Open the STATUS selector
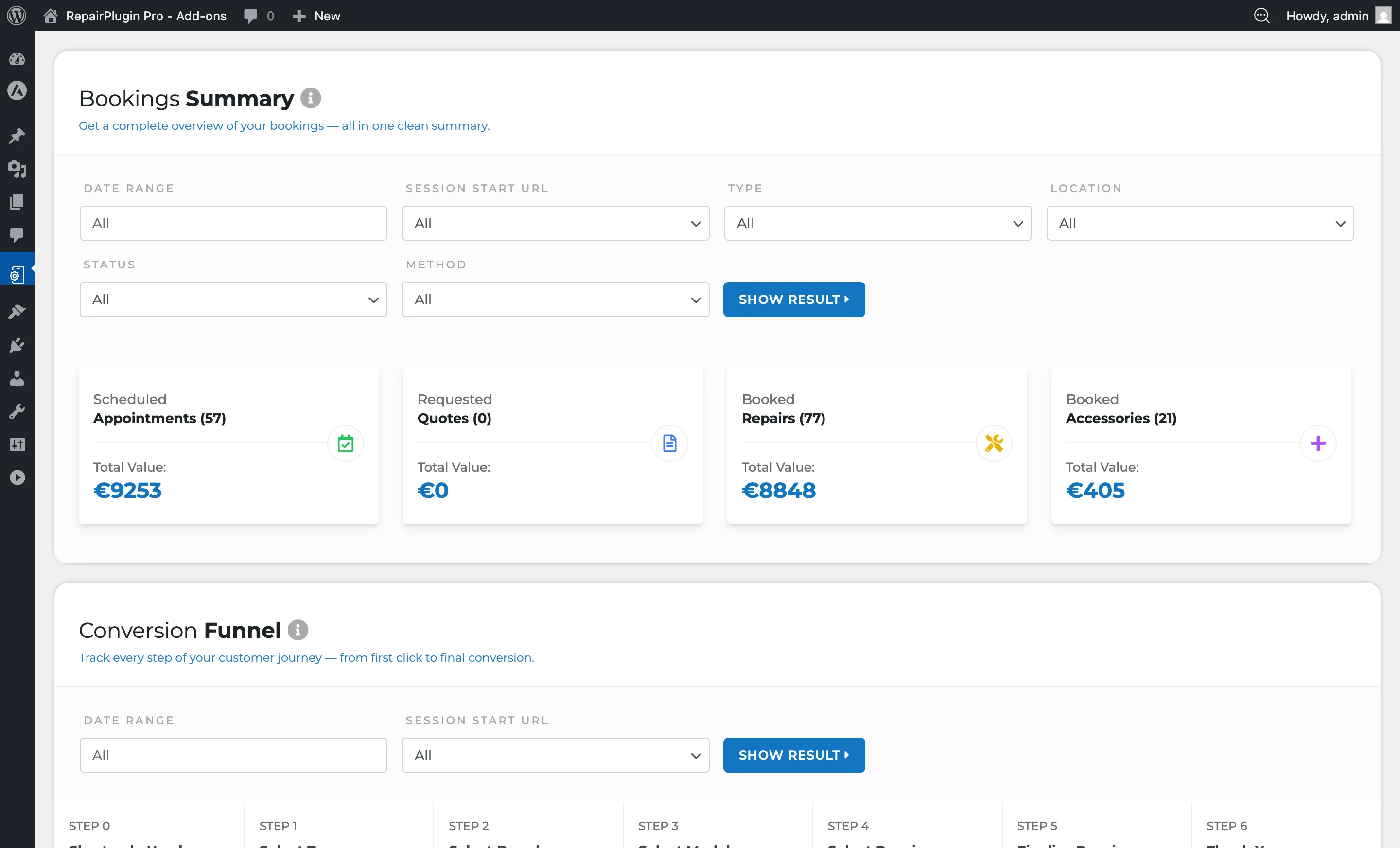The image size is (1400, 848). [x=233, y=300]
